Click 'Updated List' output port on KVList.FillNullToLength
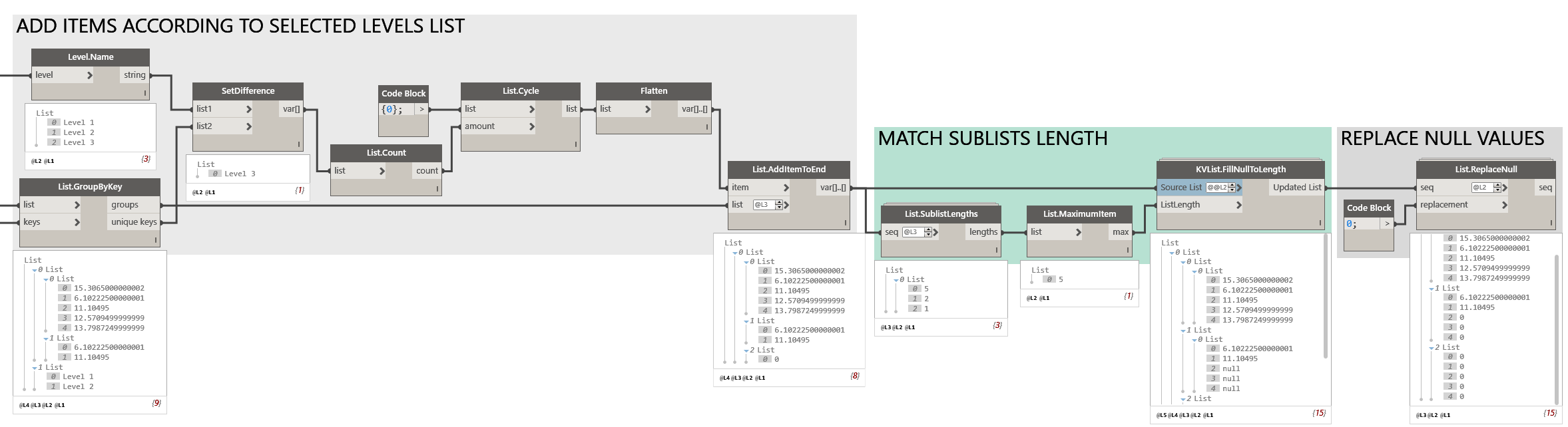1568x427 pixels. (x=1297, y=188)
